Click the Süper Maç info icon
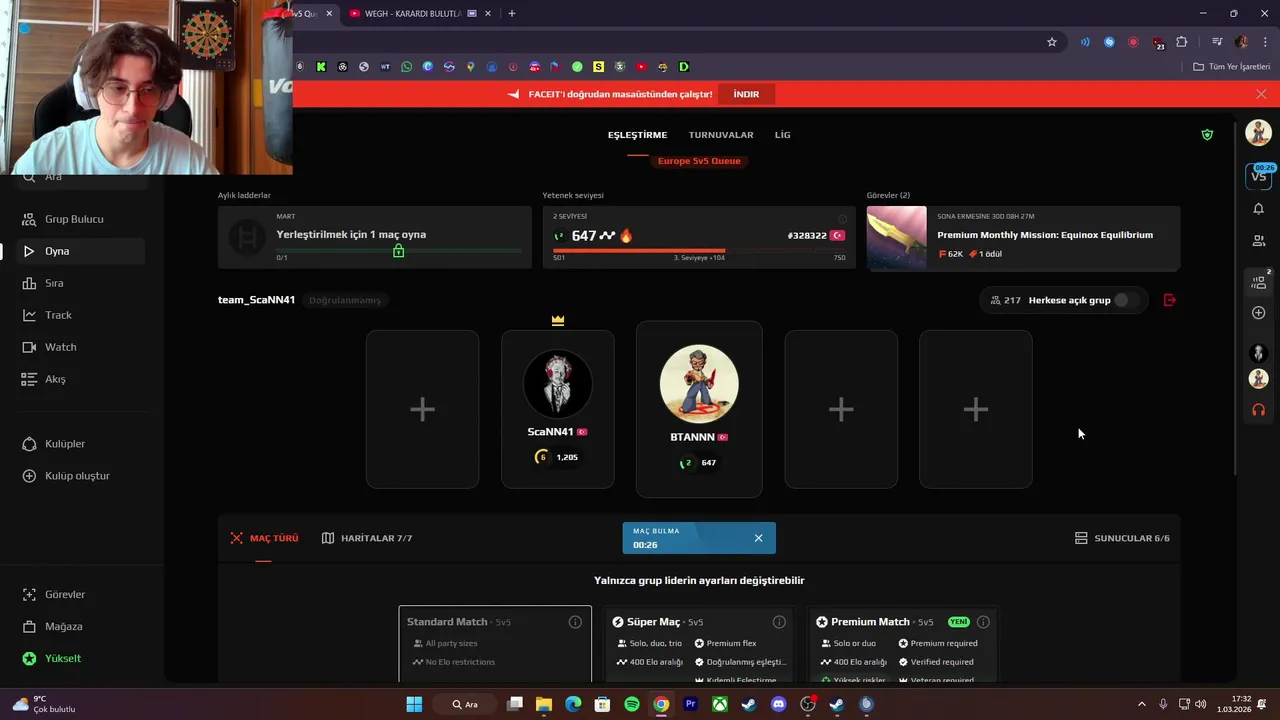This screenshot has height=720, width=1280. tap(779, 622)
